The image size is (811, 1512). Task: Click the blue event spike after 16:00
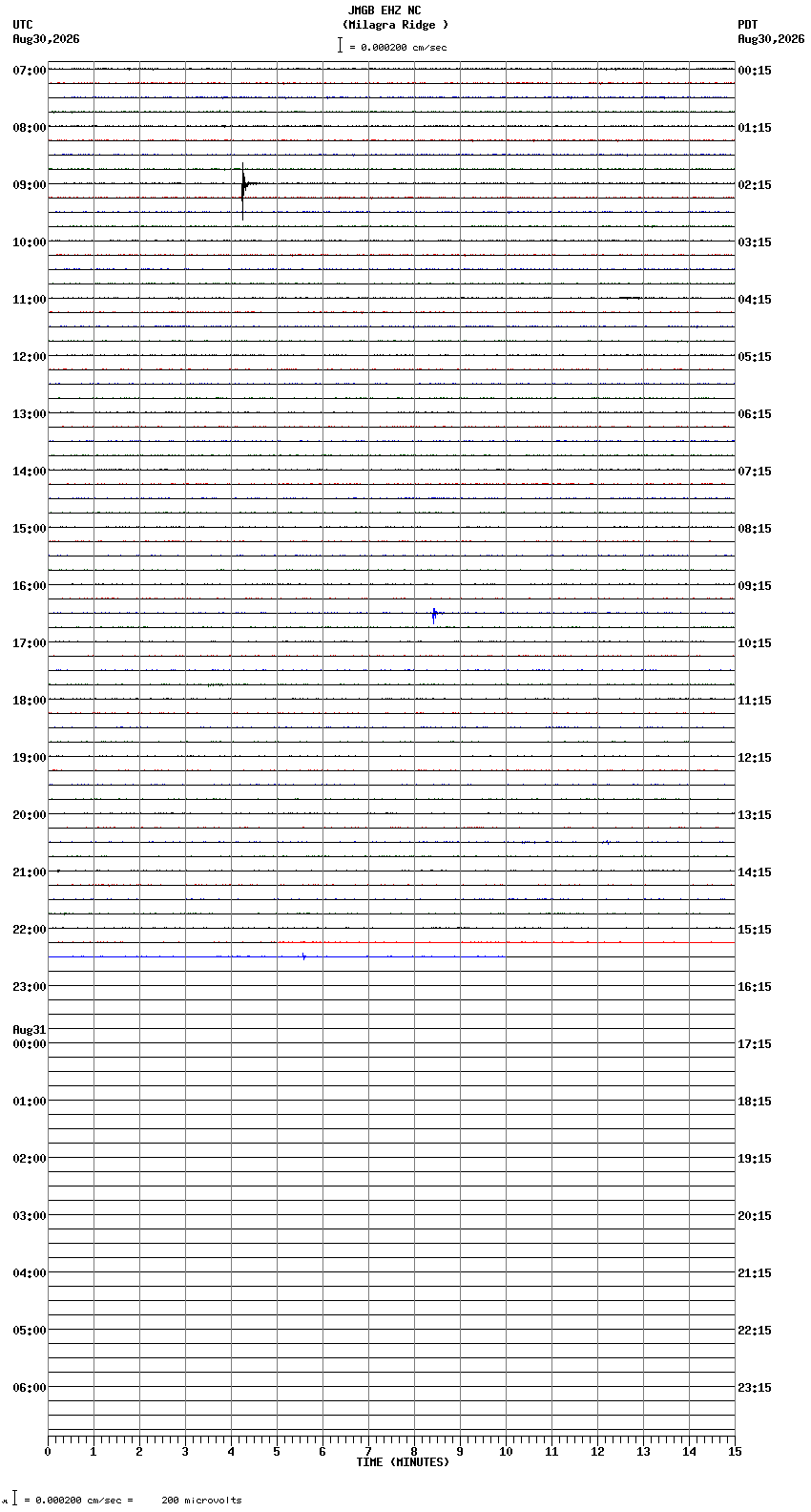point(434,615)
